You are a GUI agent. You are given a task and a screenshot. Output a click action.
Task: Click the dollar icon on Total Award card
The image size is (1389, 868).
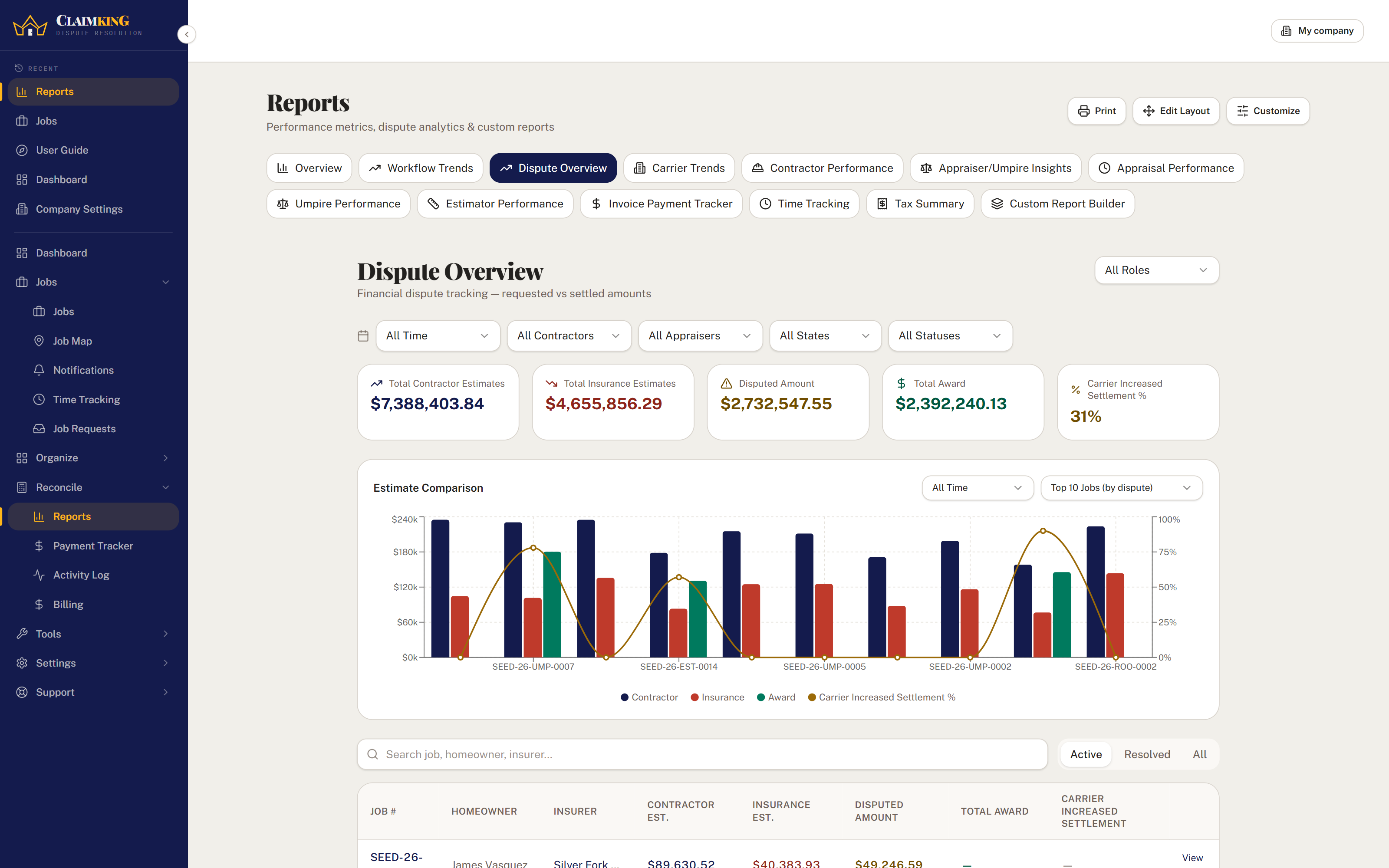pyautogui.click(x=901, y=384)
